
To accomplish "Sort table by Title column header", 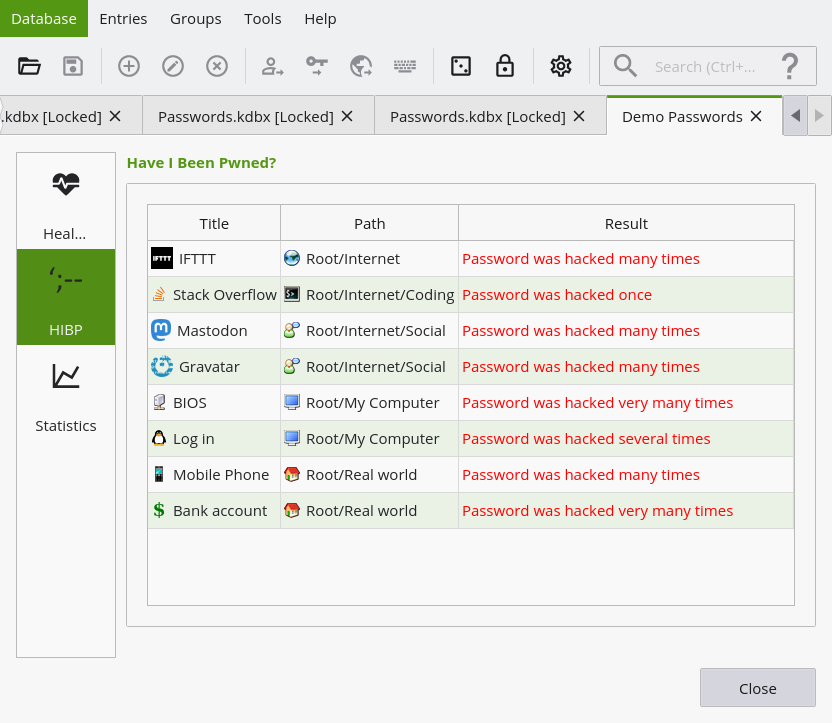I will [214, 223].
